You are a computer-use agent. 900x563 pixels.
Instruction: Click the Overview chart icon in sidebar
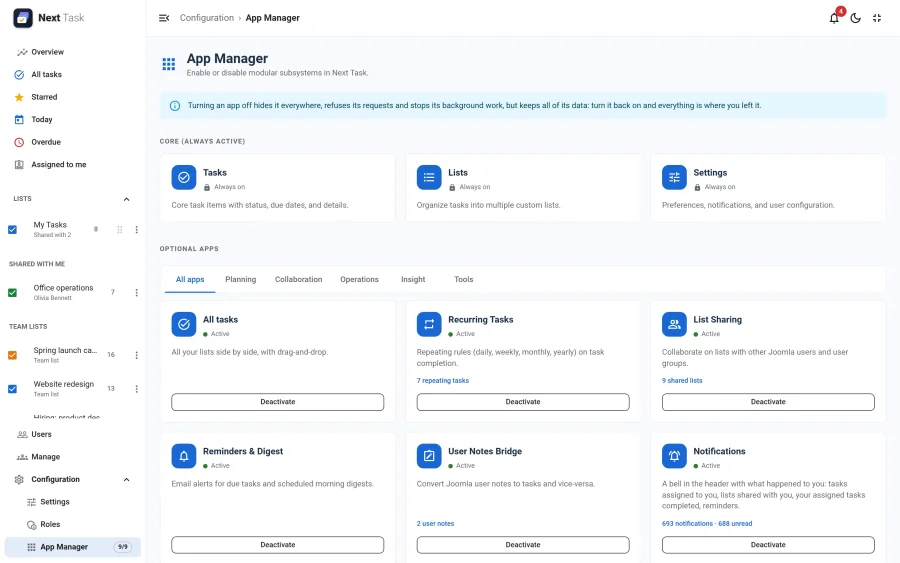pos(22,52)
